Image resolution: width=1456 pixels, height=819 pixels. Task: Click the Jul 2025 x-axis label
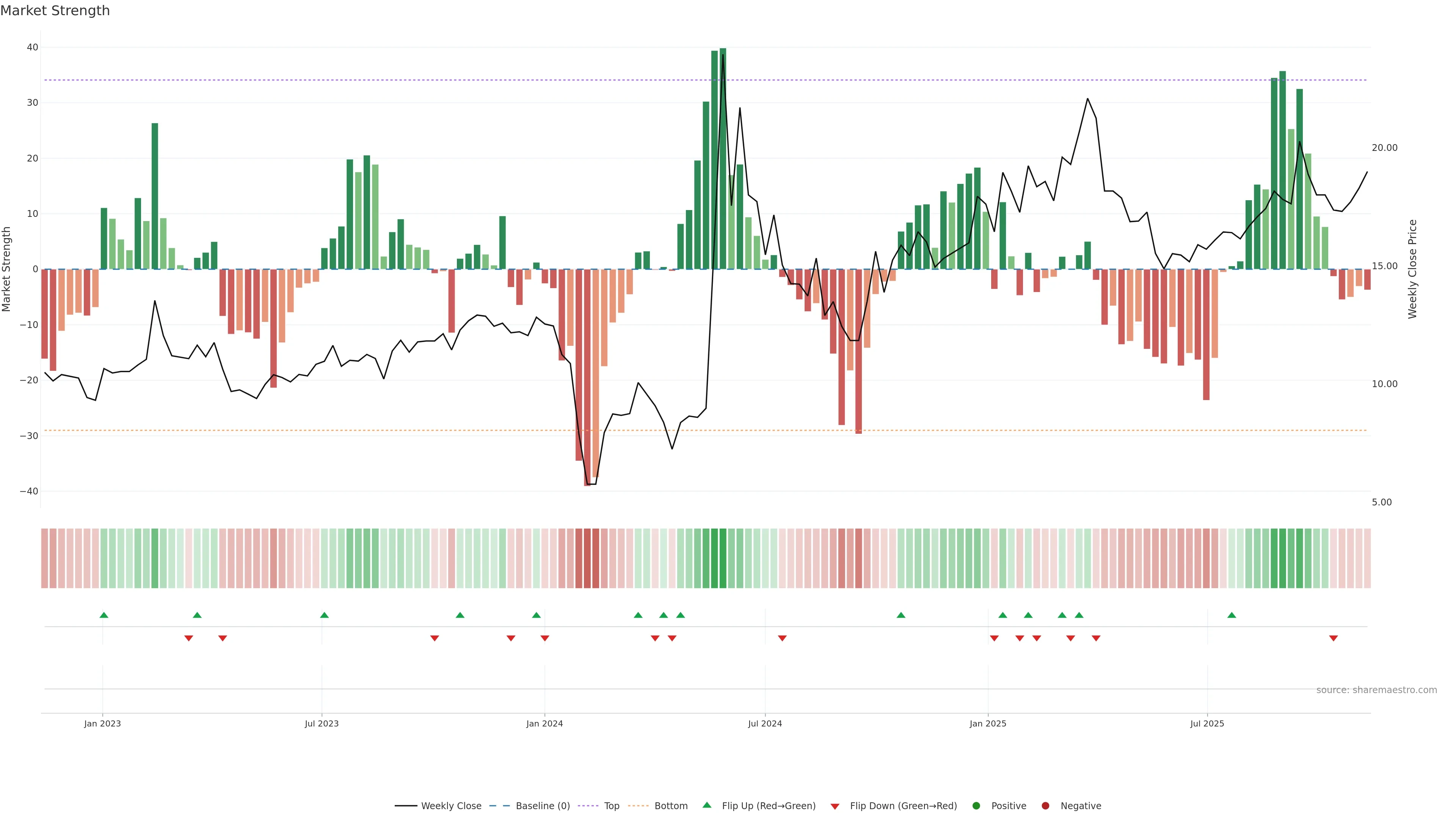[1207, 723]
